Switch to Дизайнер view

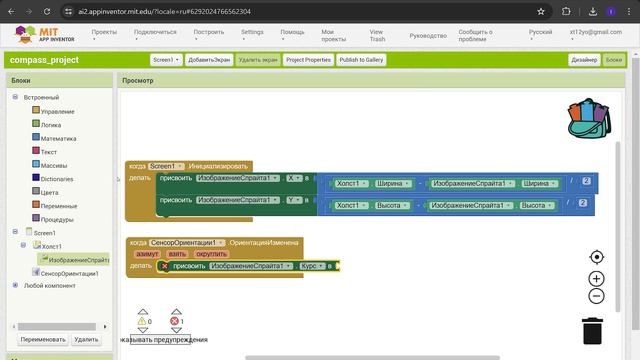(x=584, y=60)
